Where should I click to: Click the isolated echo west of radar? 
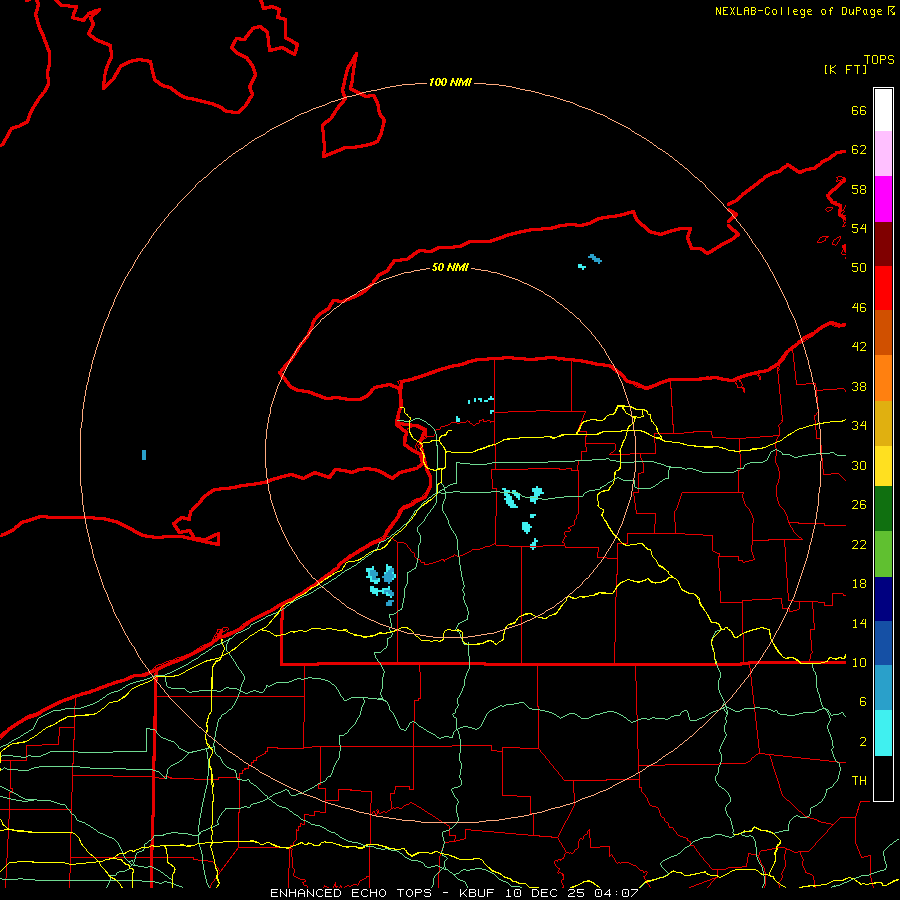pos(144,455)
